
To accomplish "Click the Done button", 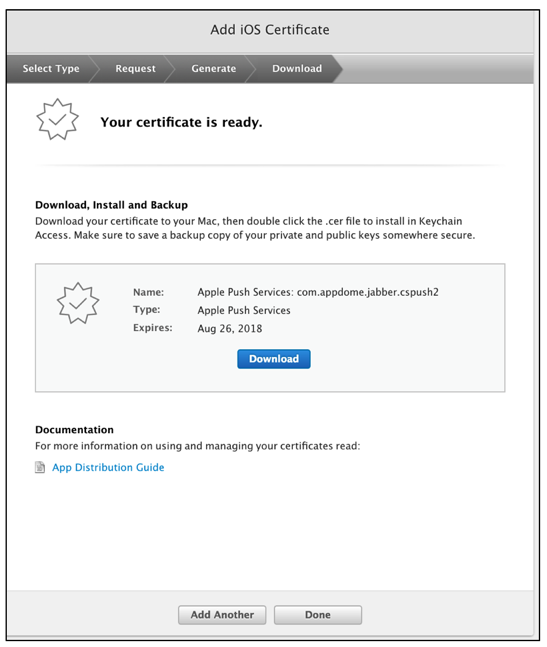I will point(318,614).
